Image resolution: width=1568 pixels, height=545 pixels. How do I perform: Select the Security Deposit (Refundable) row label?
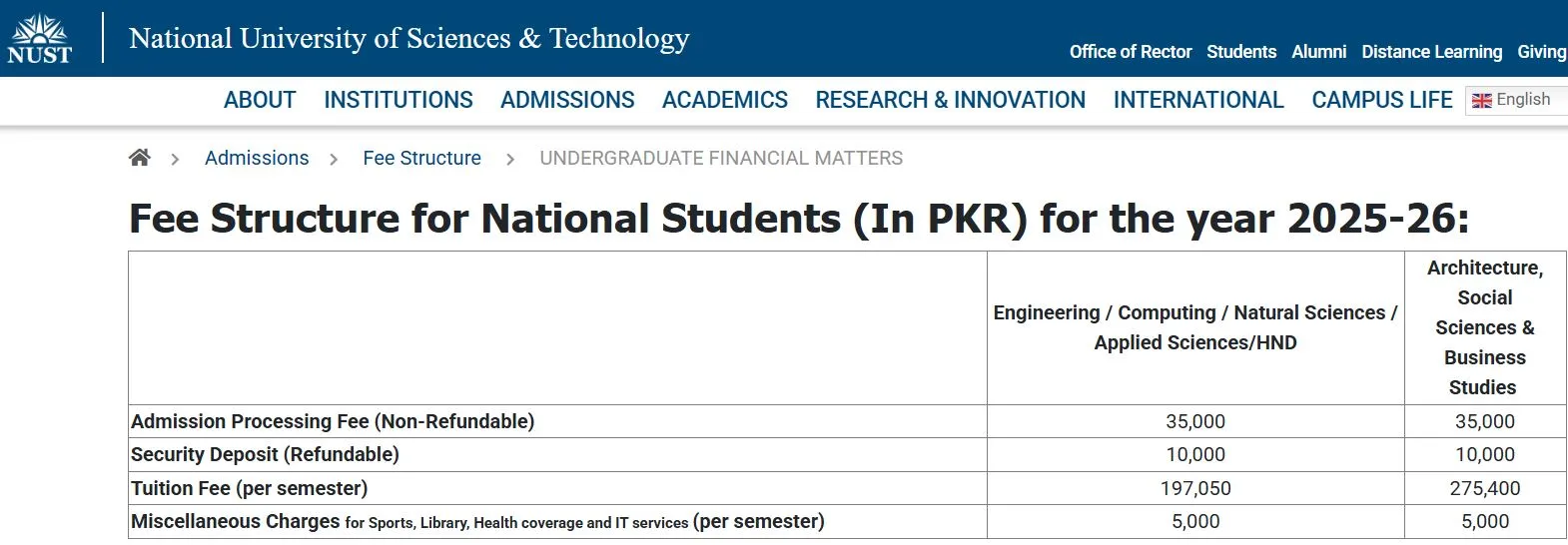coord(265,454)
